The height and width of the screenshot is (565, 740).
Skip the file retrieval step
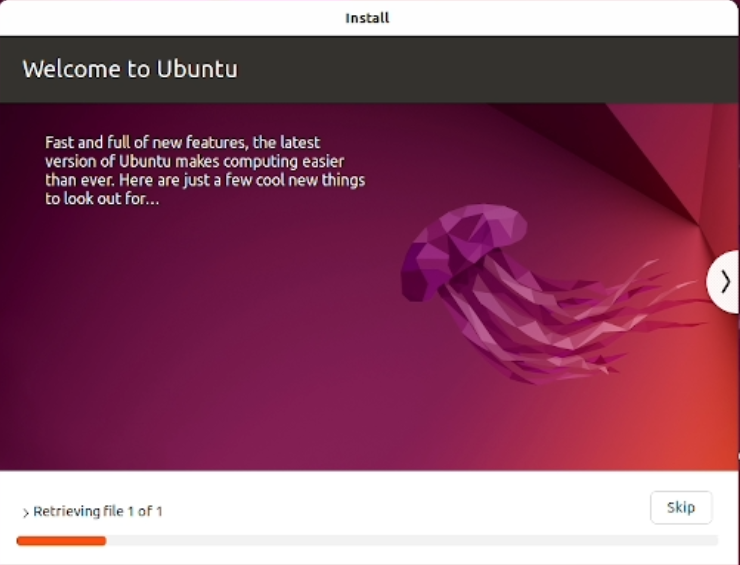coord(681,507)
